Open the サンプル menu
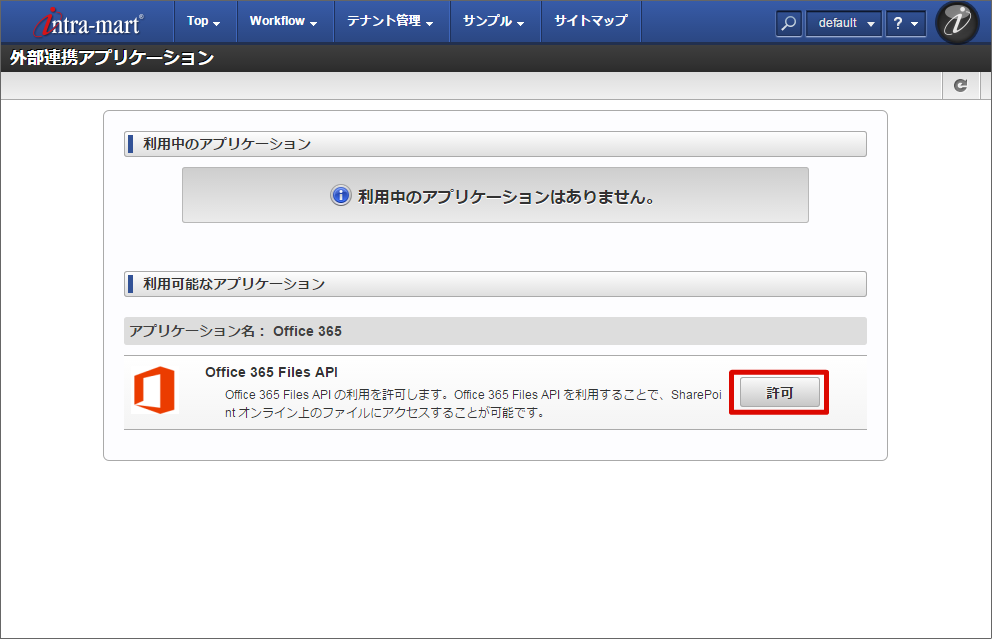This screenshot has height=639, width=992. click(x=495, y=22)
